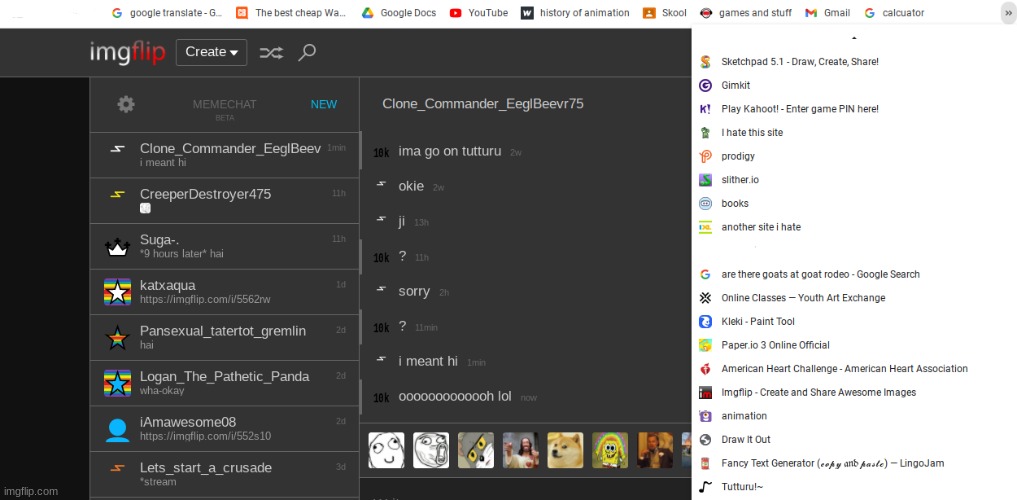Click Suga-. crown avatar icon
The image size is (1017, 500).
pyautogui.click(x=117, y=247)
